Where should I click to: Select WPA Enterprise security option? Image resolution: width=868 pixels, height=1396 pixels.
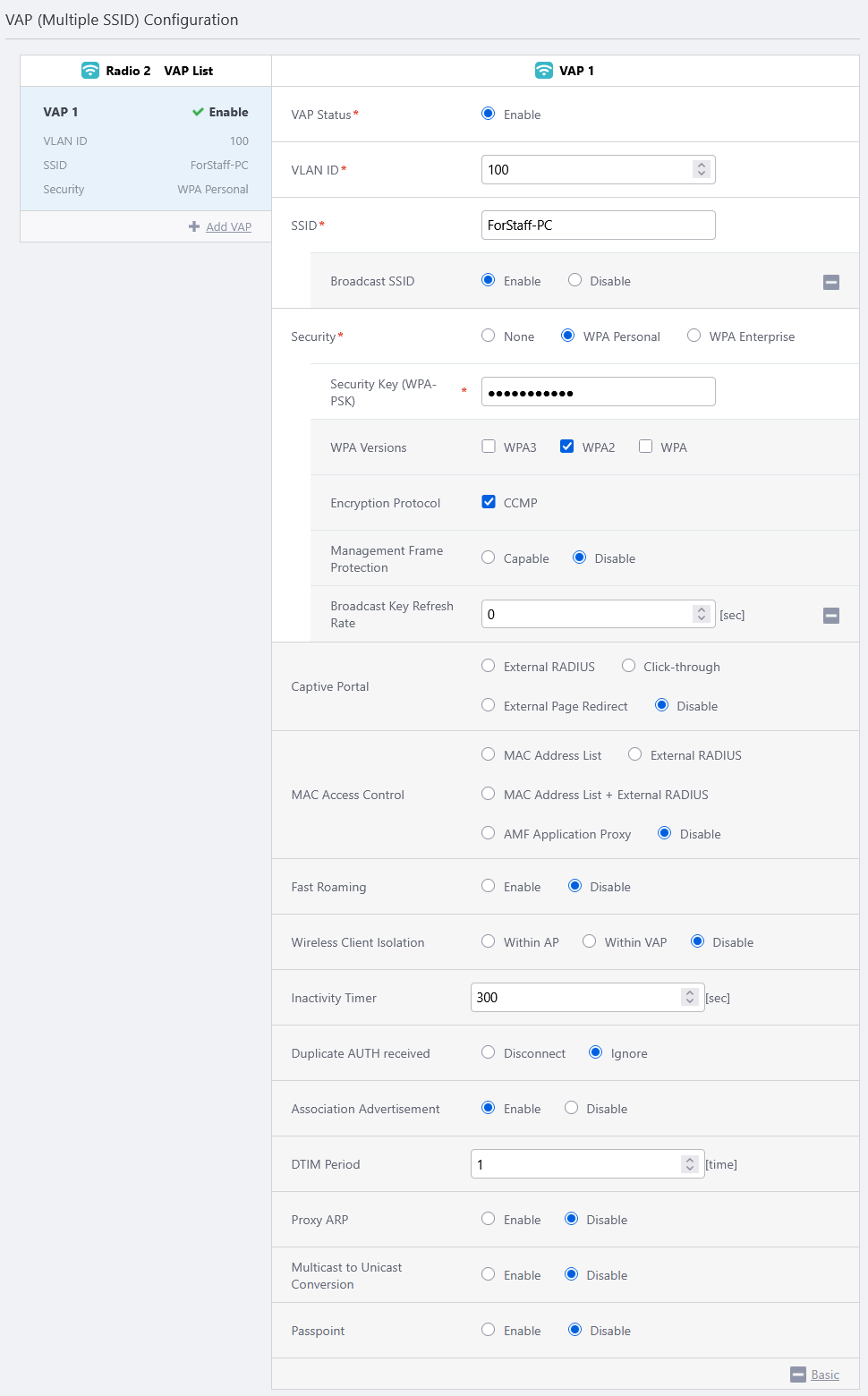click(x=694, y=336)
